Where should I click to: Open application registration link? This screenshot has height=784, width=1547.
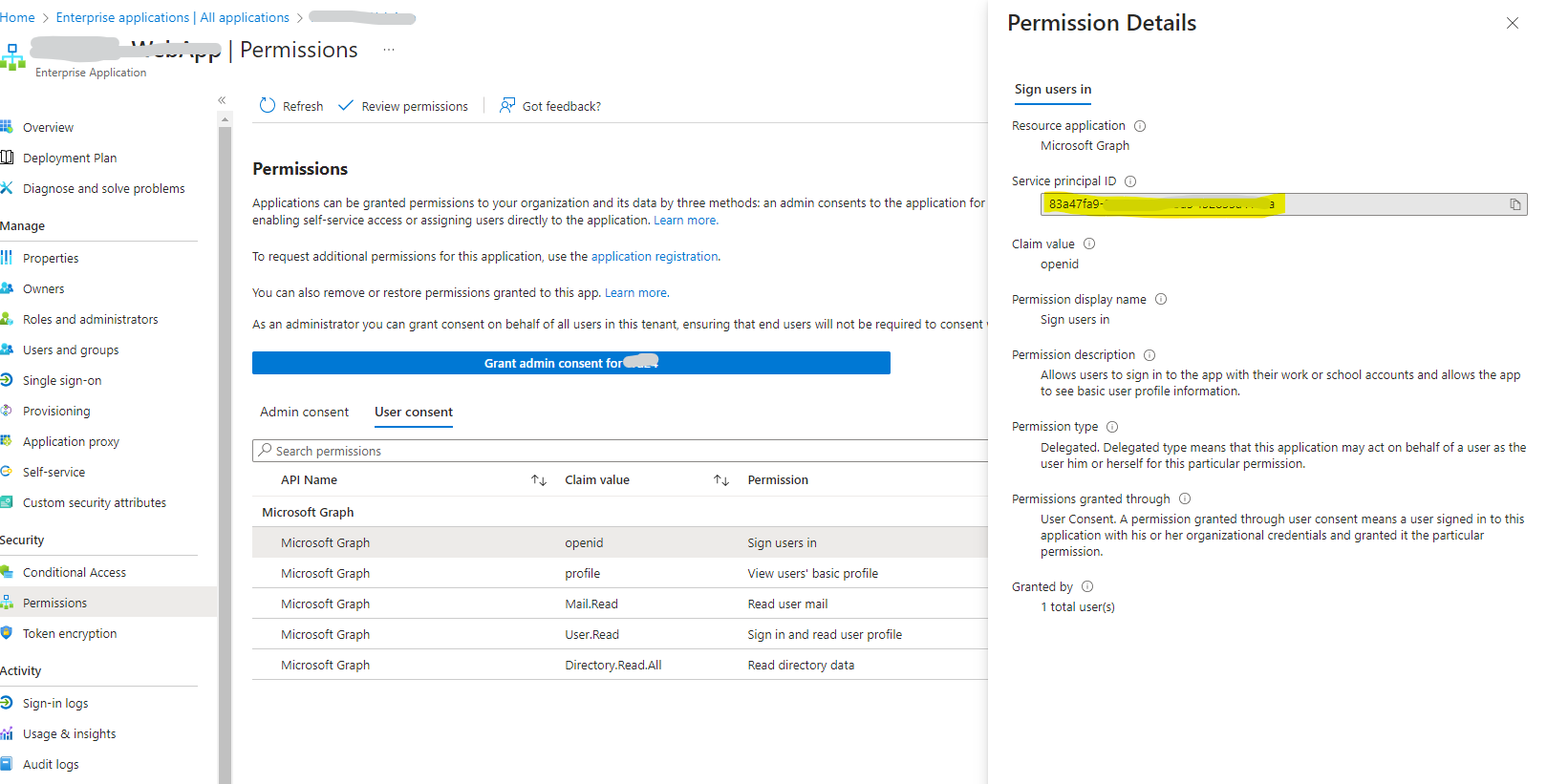tap(655, 257)
